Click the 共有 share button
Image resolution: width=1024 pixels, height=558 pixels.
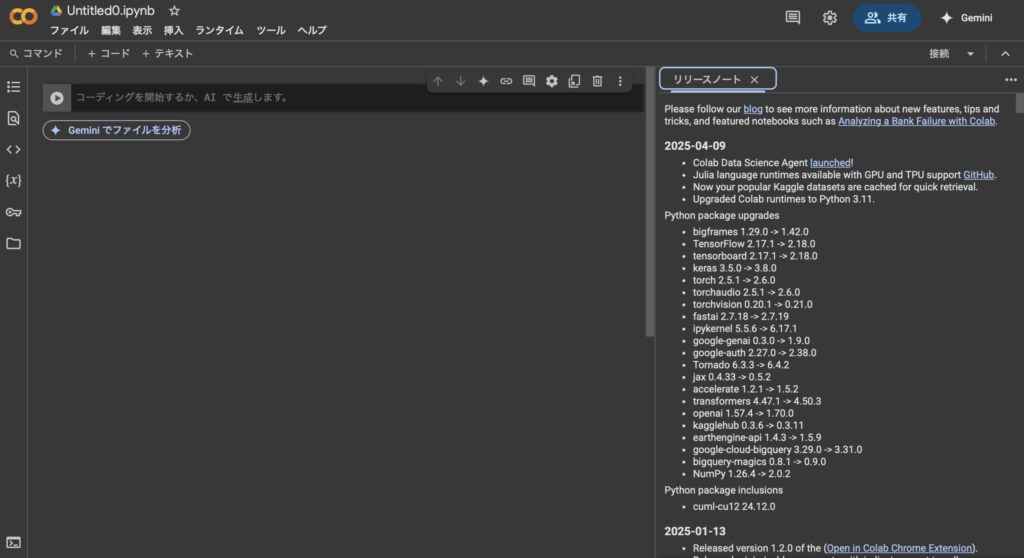pos(886,18)
